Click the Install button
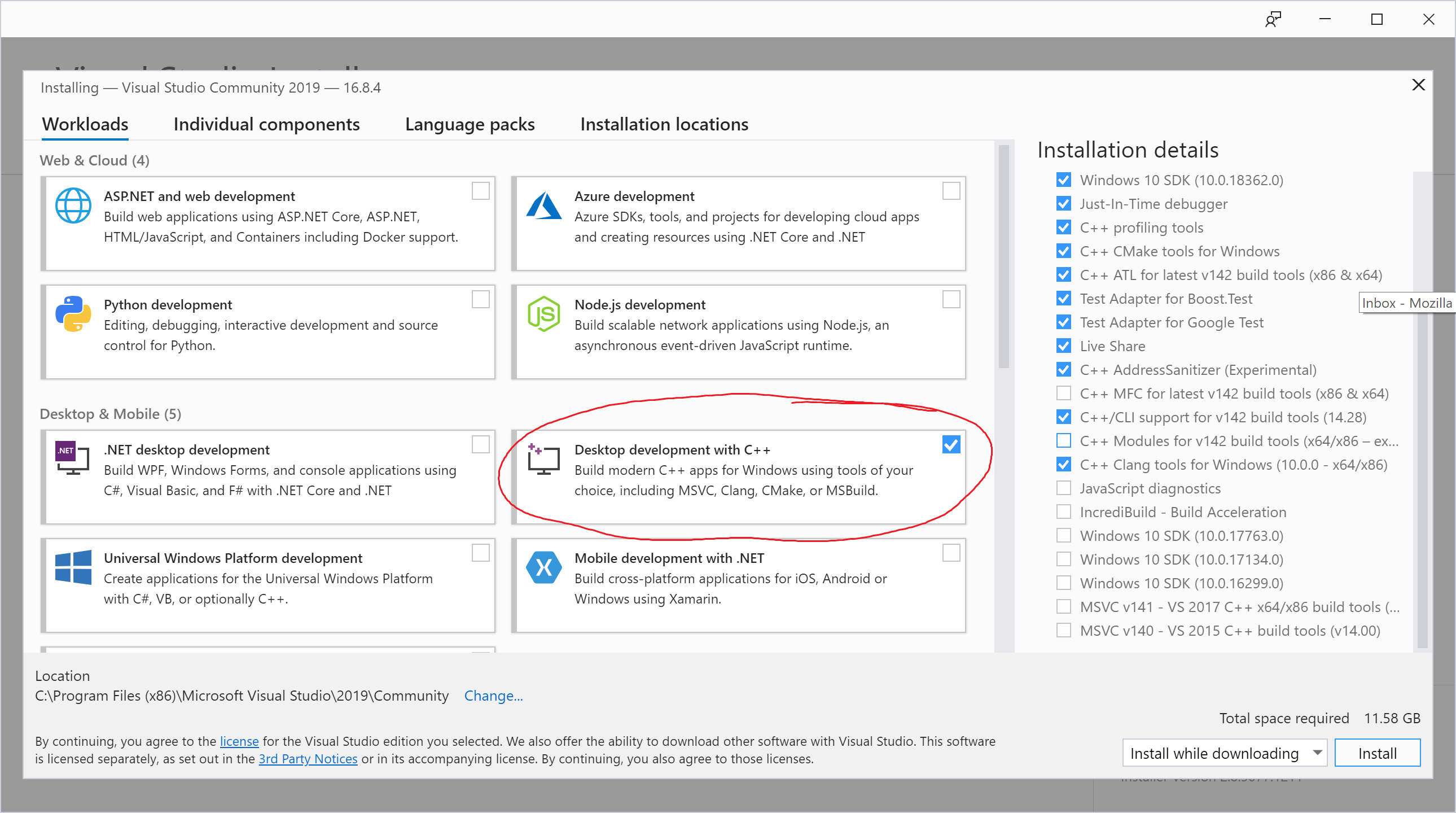1456x813 pixels. point(1377,753)
